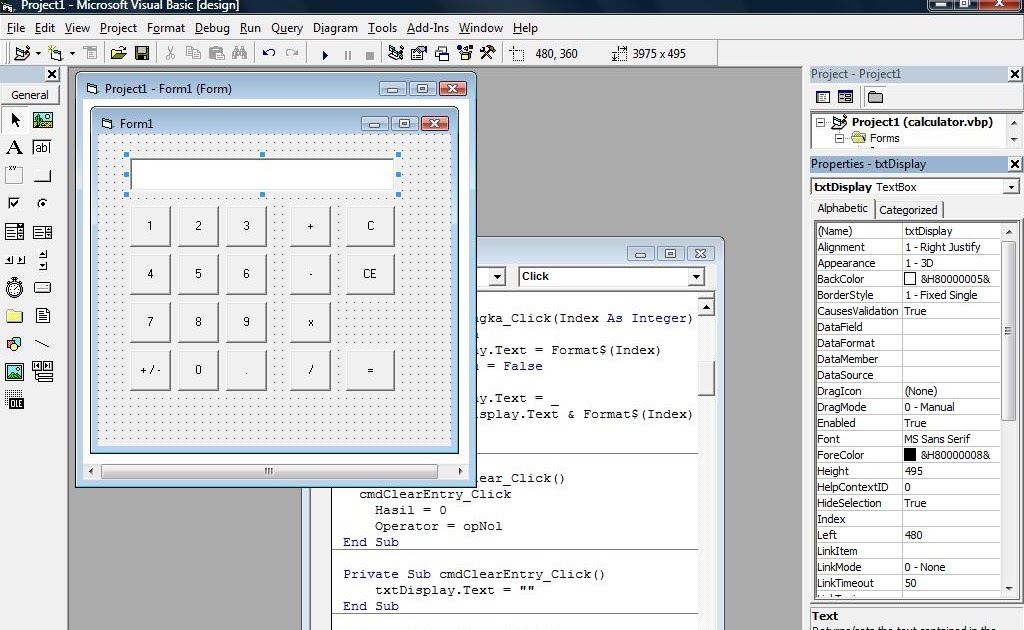Viewport: 1024px width, 630px height.
Task: Pick the CommandButton control from the toolbox
Action: (42, 175)
